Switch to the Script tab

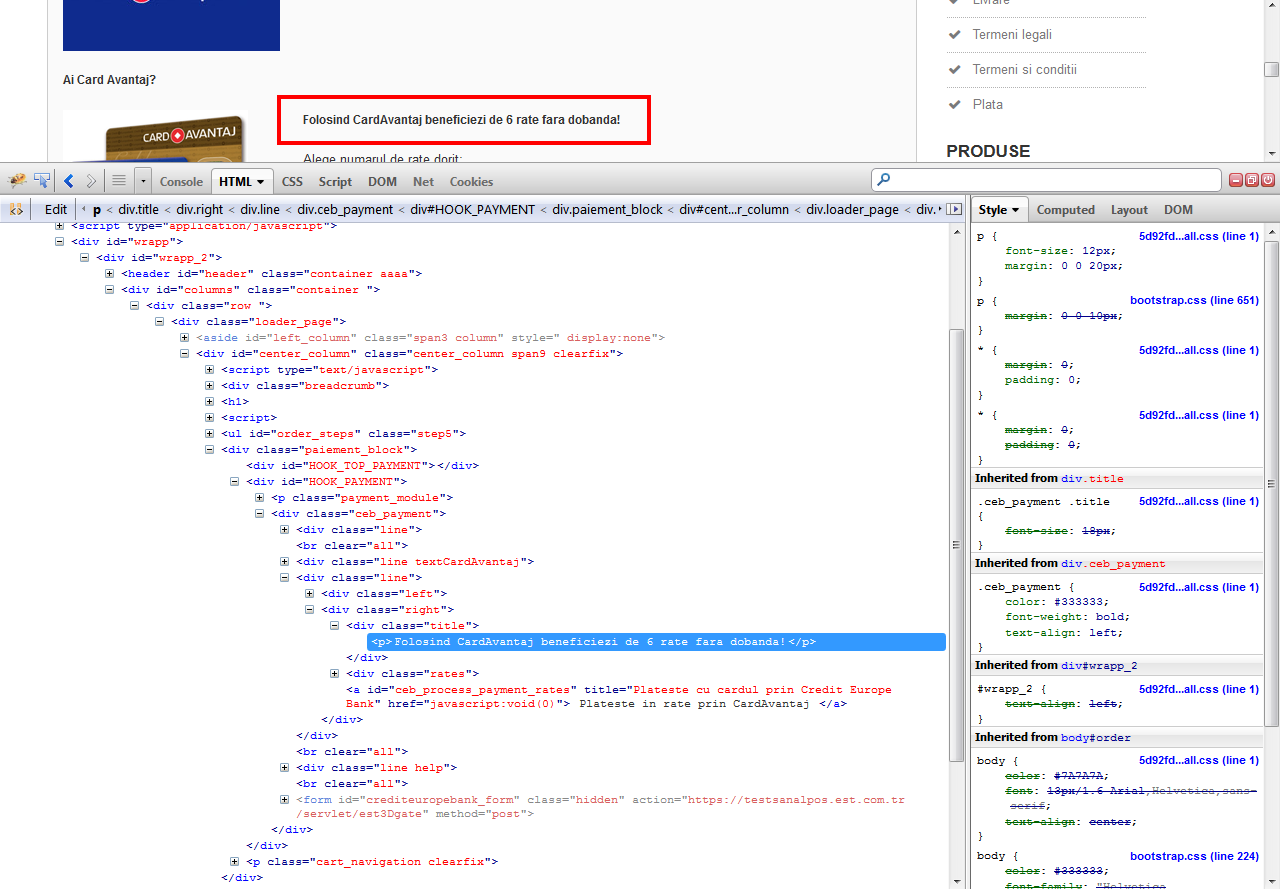(335, 181)
